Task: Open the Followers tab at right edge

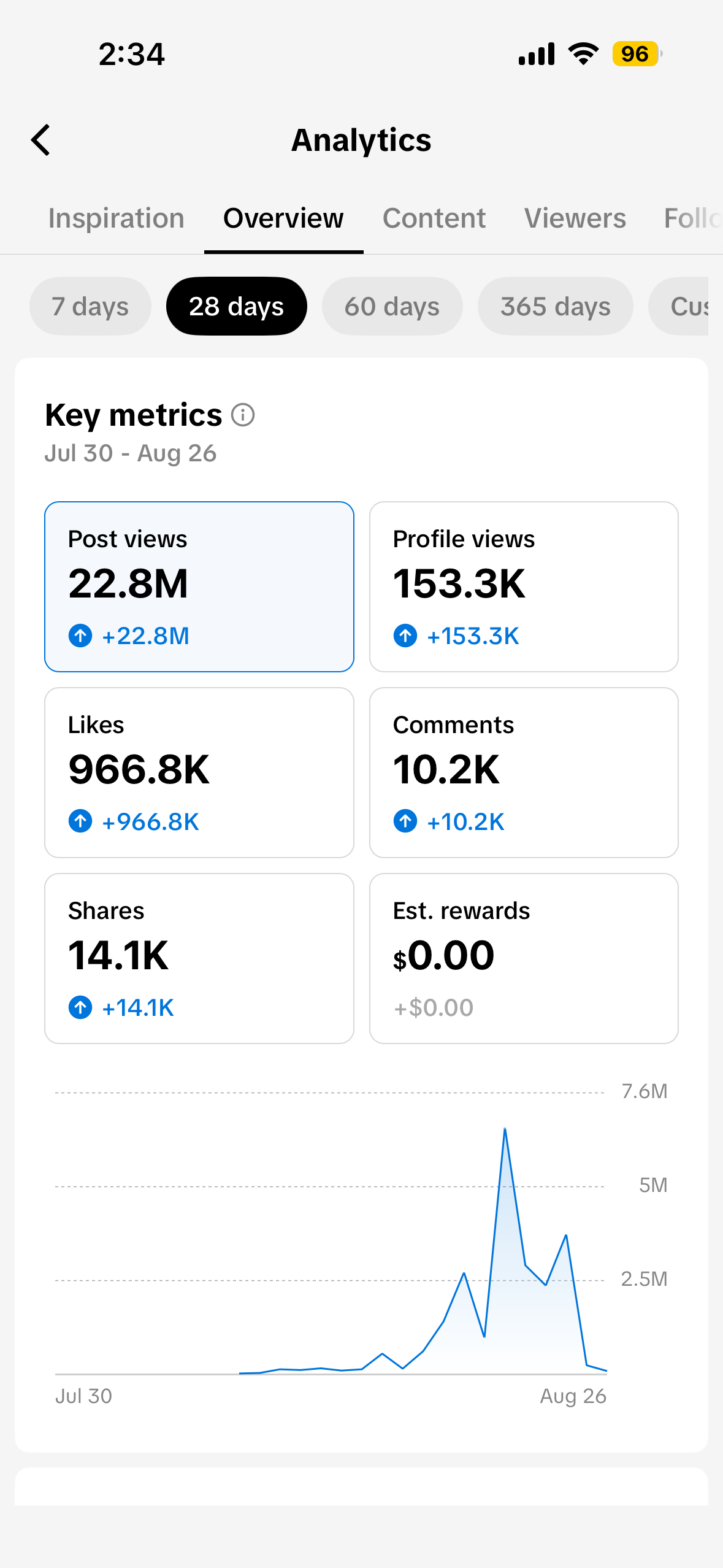Action: click(693, 218)
